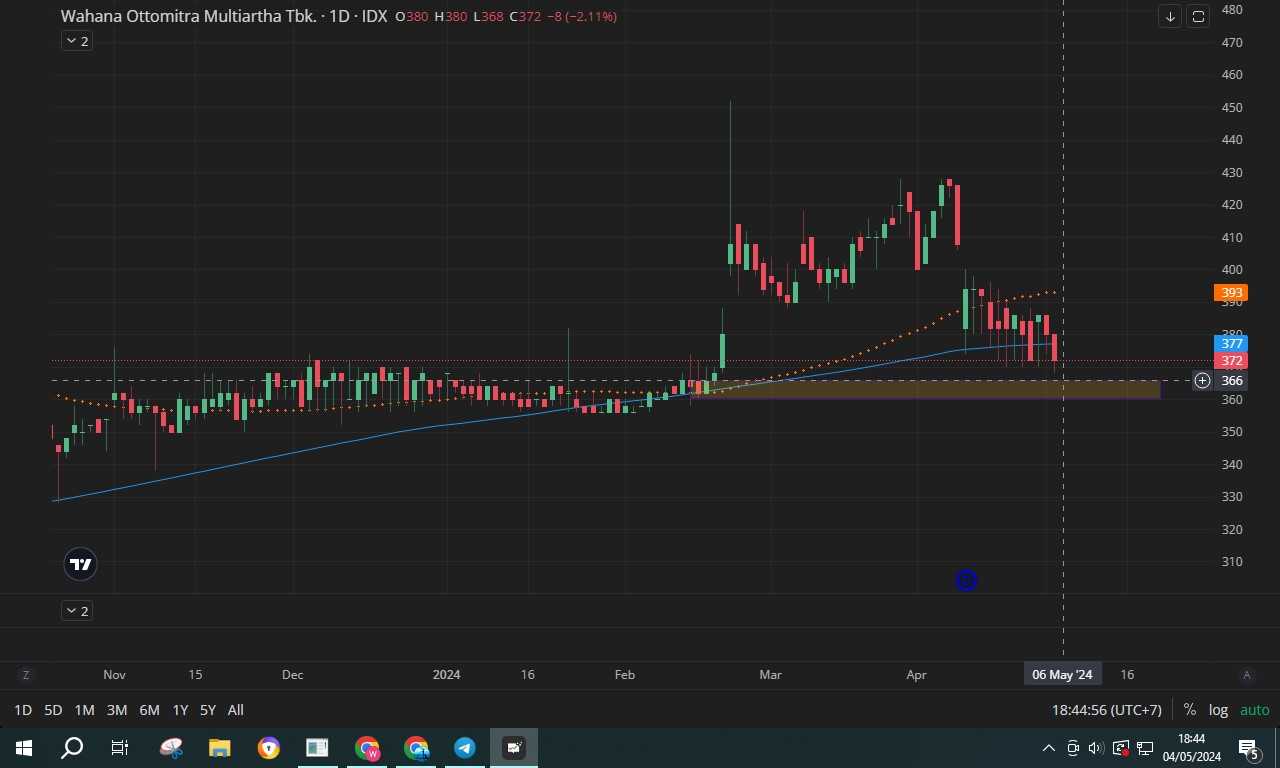The image size is (1280, 768).
Task: Show hidden system tray icons chevron
Action: pyautogui.click(x=1048, y=748)
